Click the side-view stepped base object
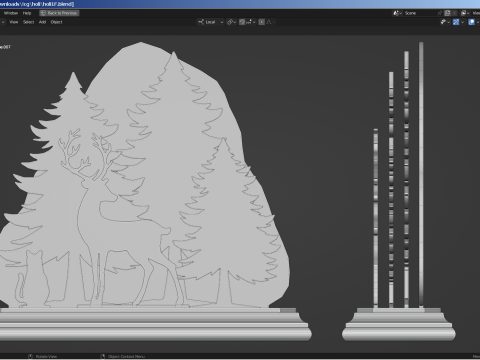This screenshot has height=360, width=480. pyautogui.click(x=399, y=324)
